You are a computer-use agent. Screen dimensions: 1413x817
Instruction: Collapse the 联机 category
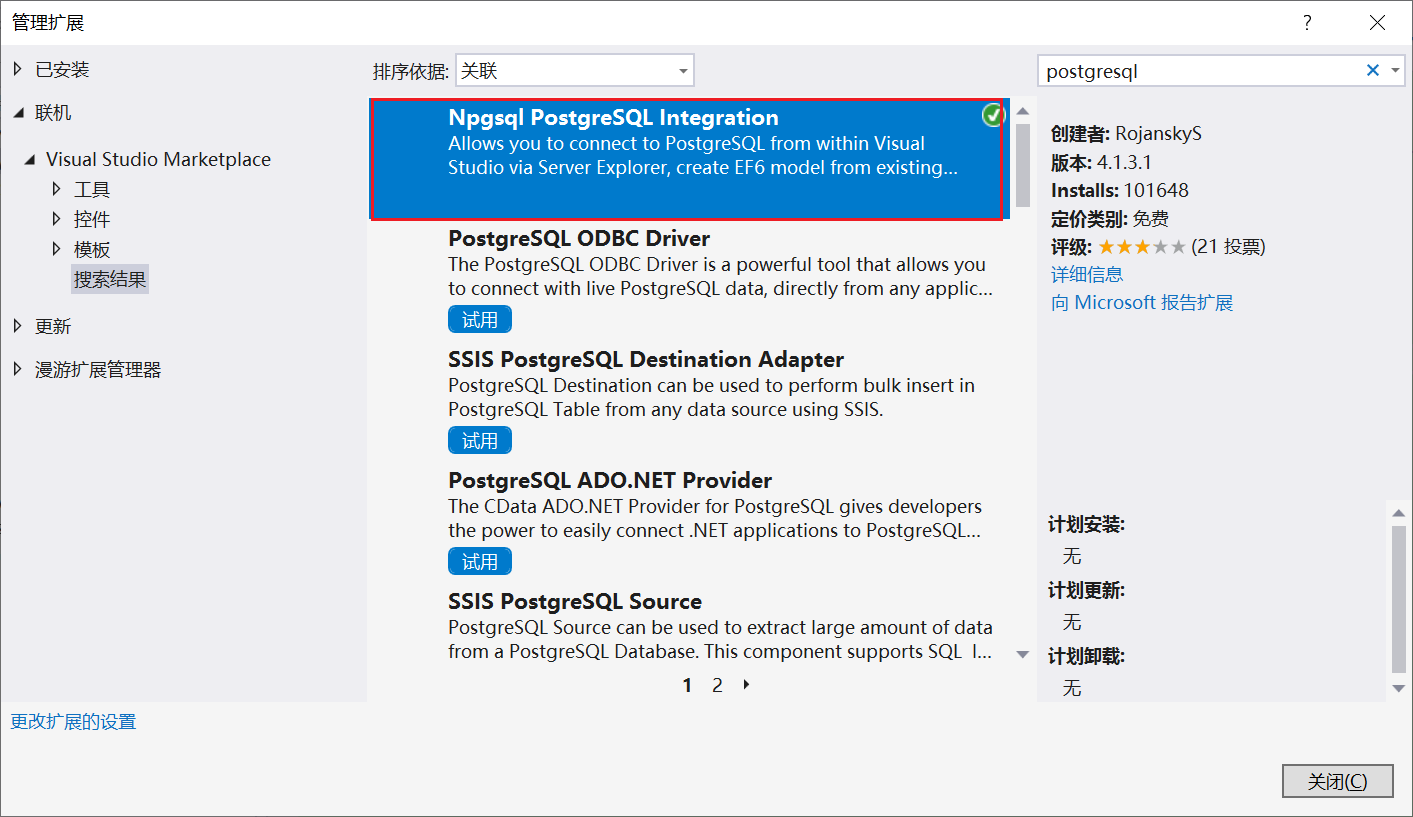(17, 114)
